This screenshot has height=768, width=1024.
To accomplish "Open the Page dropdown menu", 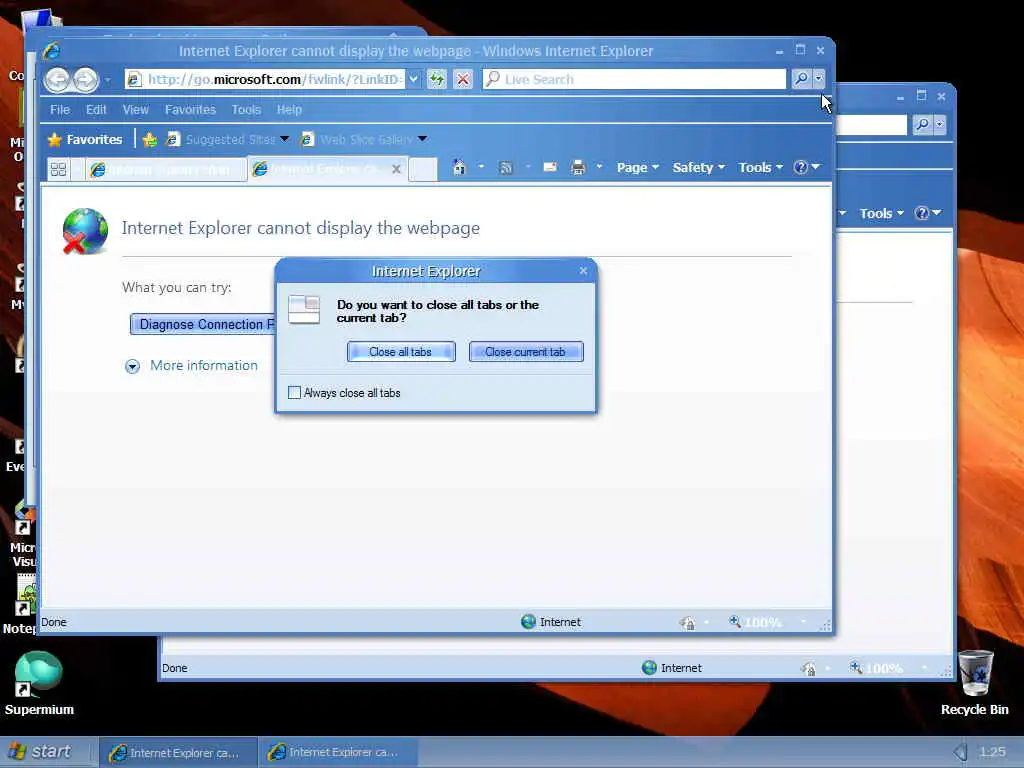I will 637,168.
